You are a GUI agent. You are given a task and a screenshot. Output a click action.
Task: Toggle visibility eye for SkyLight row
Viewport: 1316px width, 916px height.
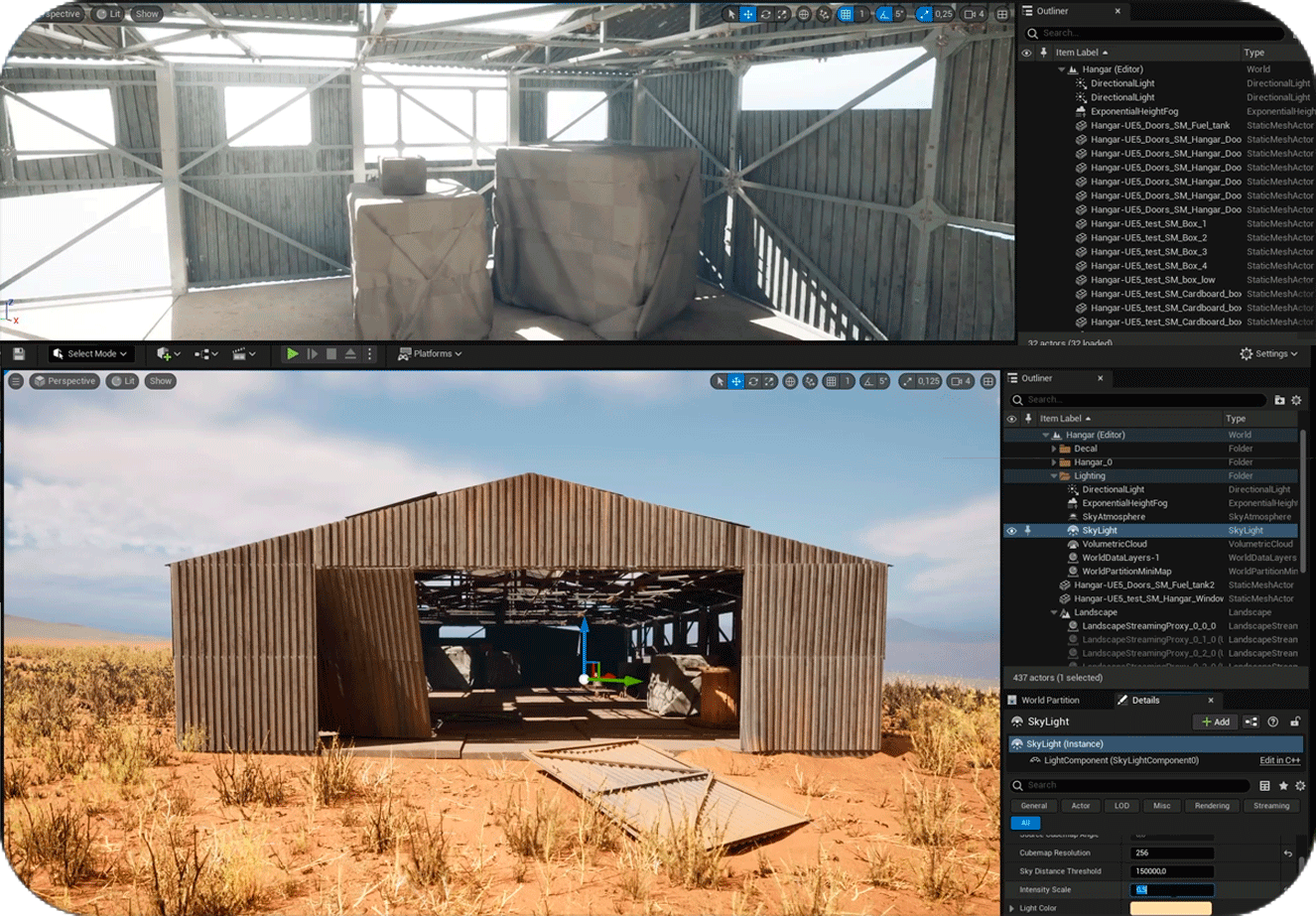(1011, 531)
